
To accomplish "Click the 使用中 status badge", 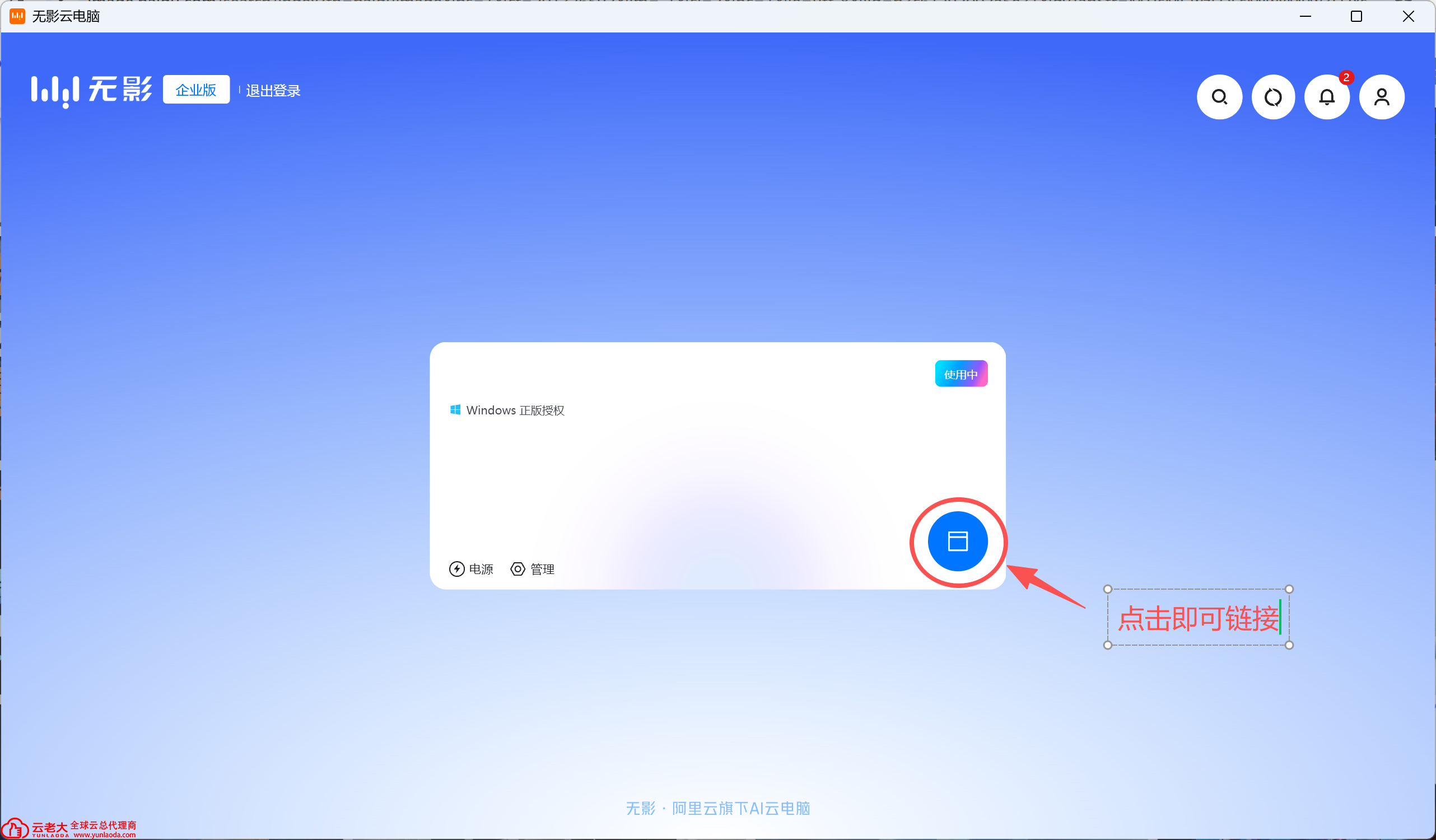I will click(x=961, y=374).
